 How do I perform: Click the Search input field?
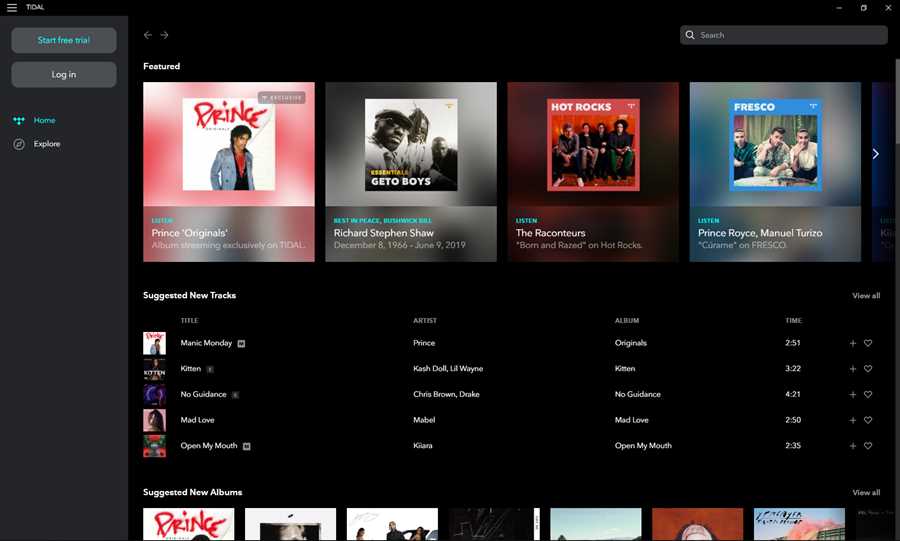click(784, 35)
